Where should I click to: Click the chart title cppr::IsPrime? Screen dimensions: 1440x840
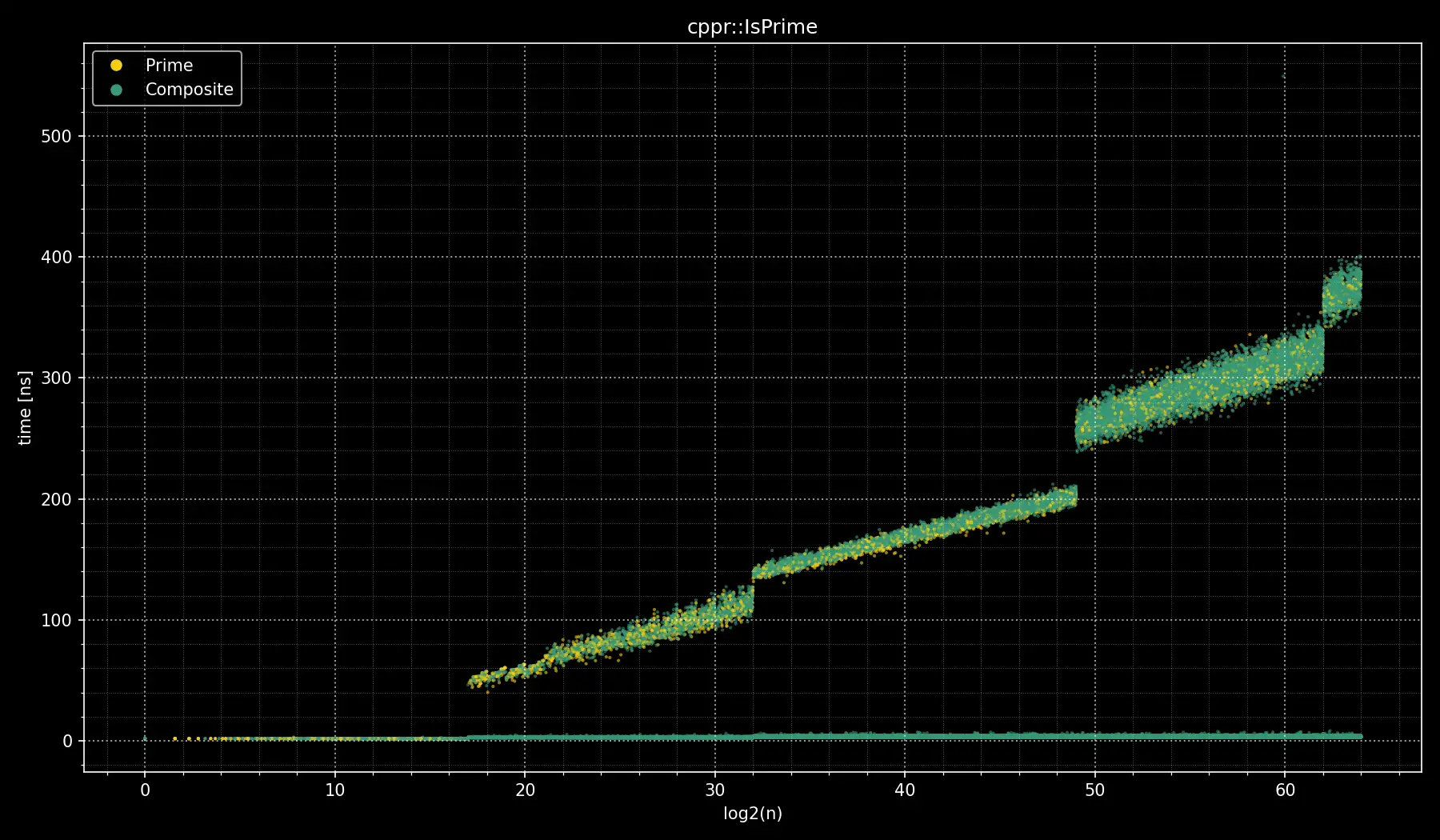coord(752,27)
